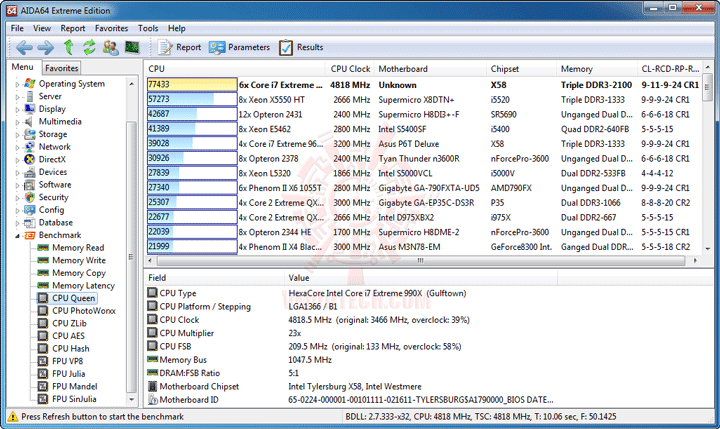Go up one level with green arrow
This screenshot has height=429, width=720.
(x=68, y=47)
